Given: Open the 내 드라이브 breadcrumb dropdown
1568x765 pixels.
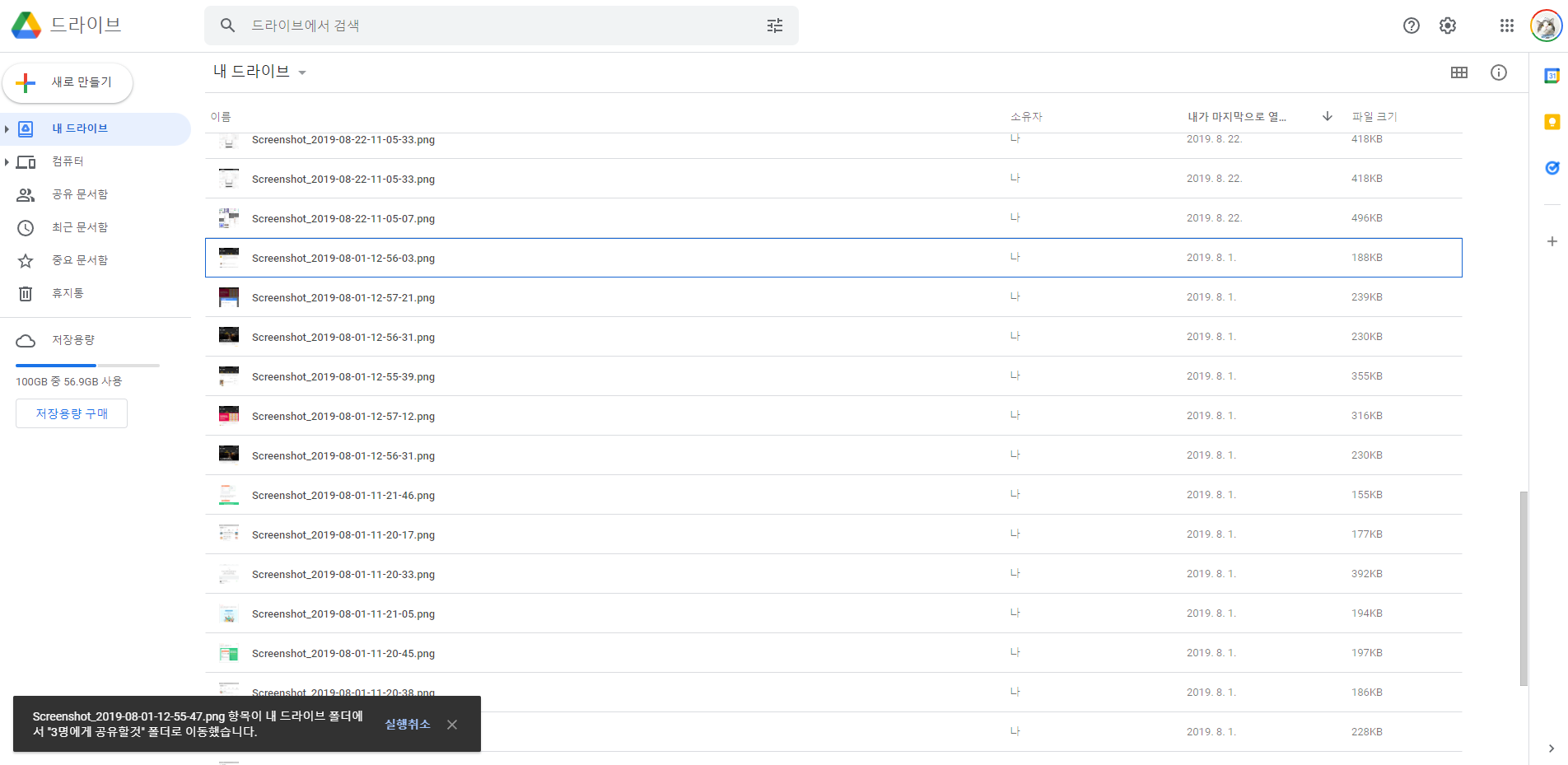Looking at the screenshot, I should 259,72.
